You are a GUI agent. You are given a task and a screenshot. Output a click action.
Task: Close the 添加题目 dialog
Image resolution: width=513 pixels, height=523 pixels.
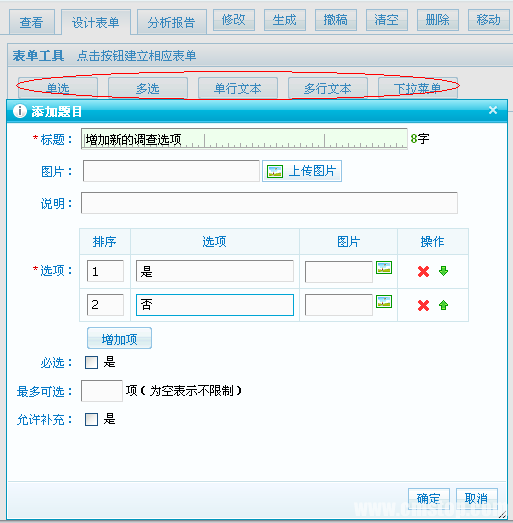click(x=493, y=110)
